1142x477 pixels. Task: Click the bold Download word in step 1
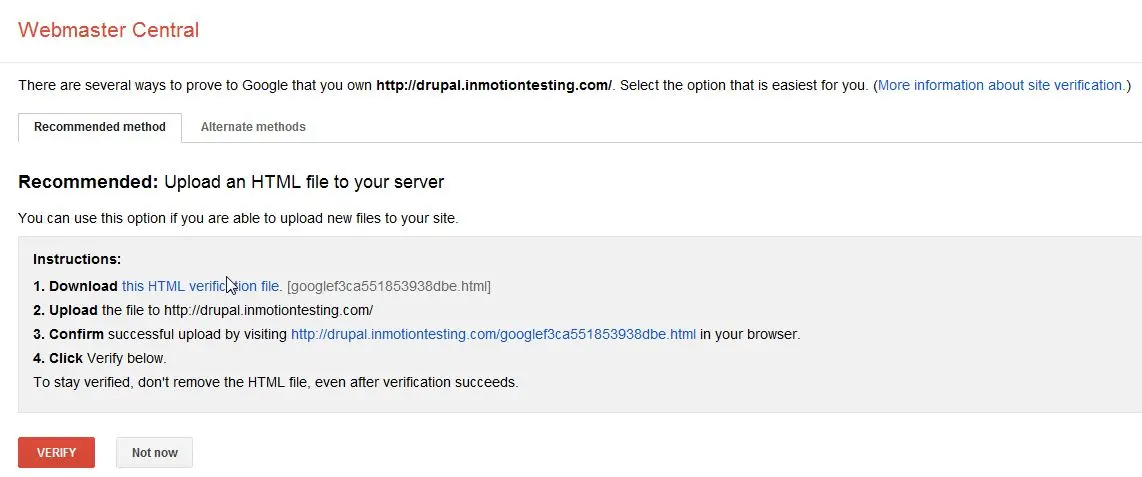tap(83, 286)
